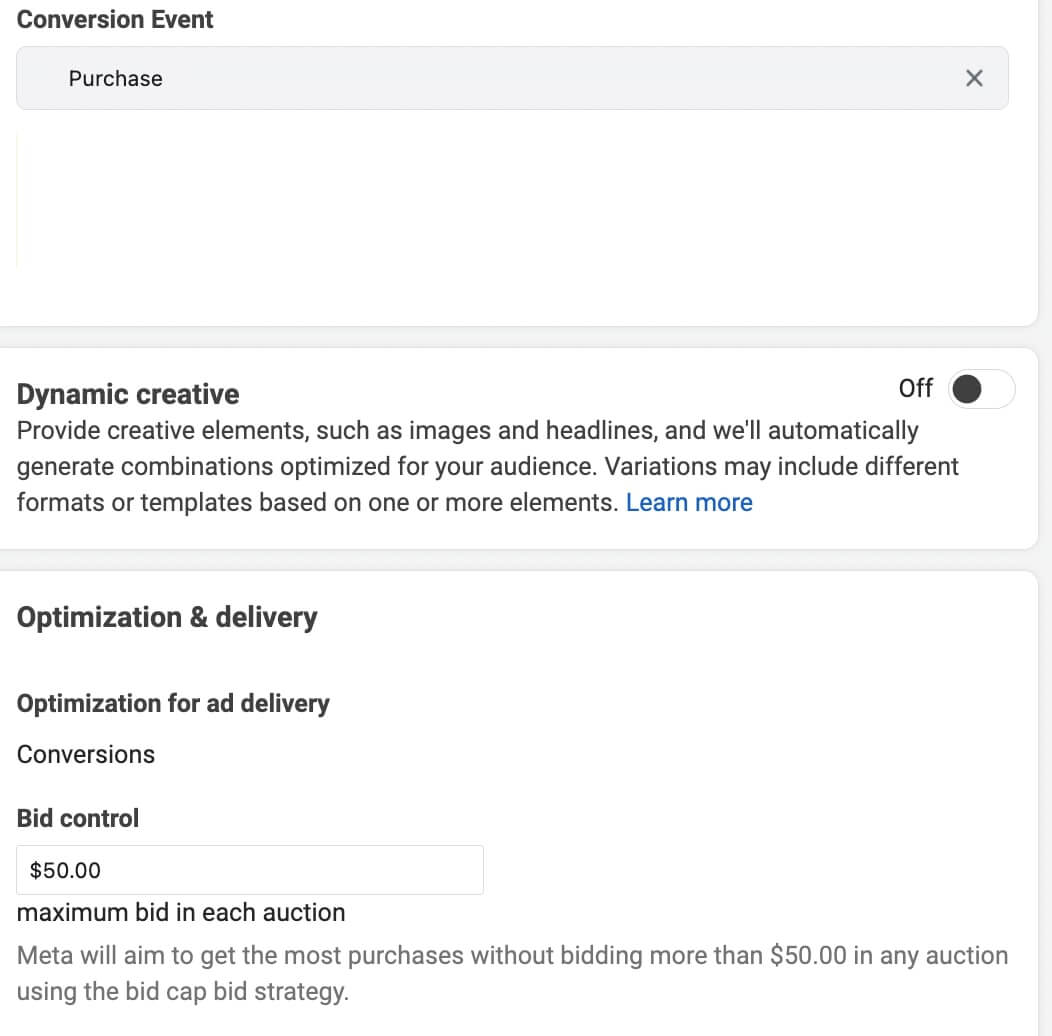
Task: Click the Off label beside the switch
Action: [x=916, y=388]
